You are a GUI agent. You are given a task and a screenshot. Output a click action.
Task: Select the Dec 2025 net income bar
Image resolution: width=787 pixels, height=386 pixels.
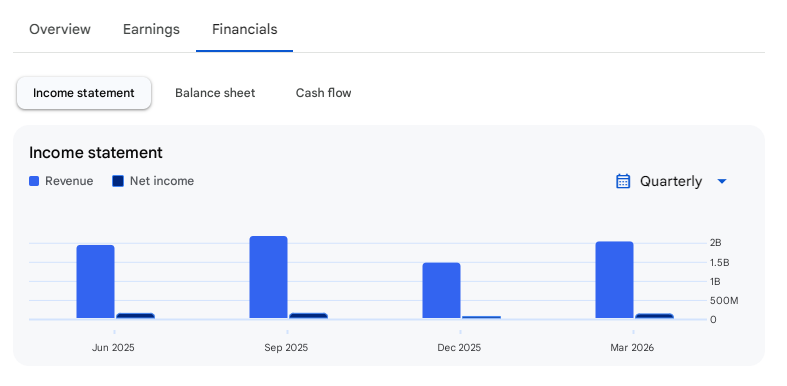click(x=481, y=317)
